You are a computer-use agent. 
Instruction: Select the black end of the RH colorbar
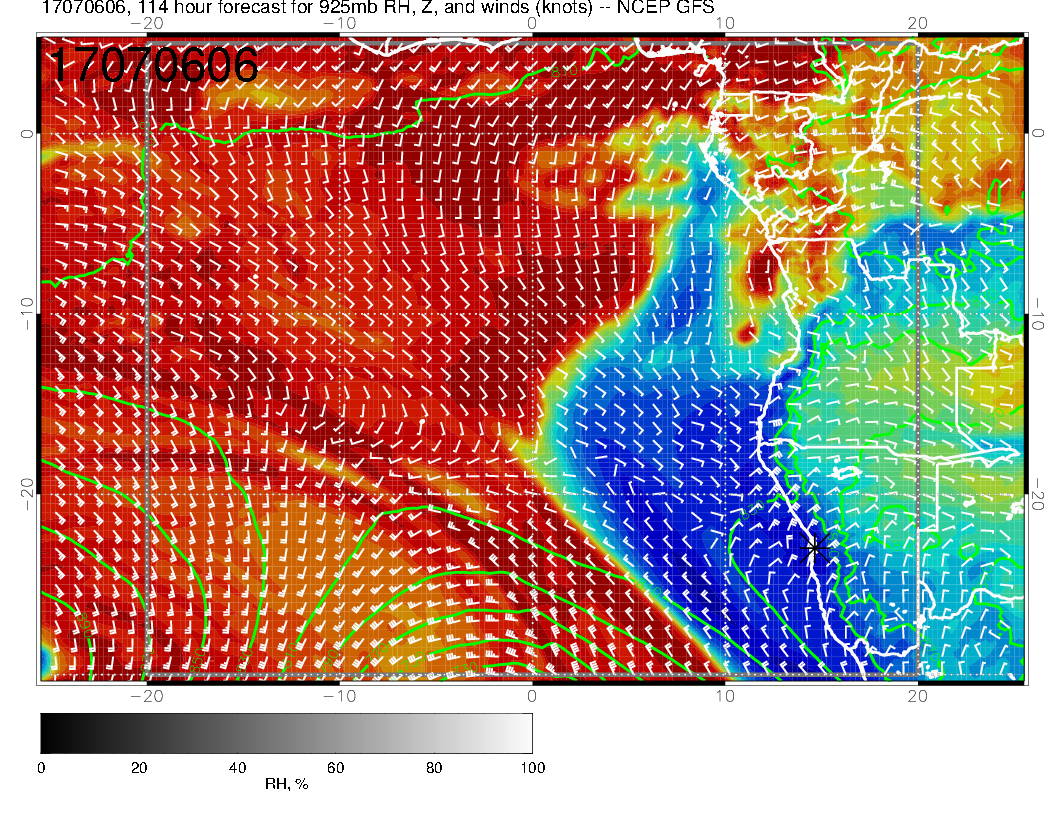pos(46,732)
